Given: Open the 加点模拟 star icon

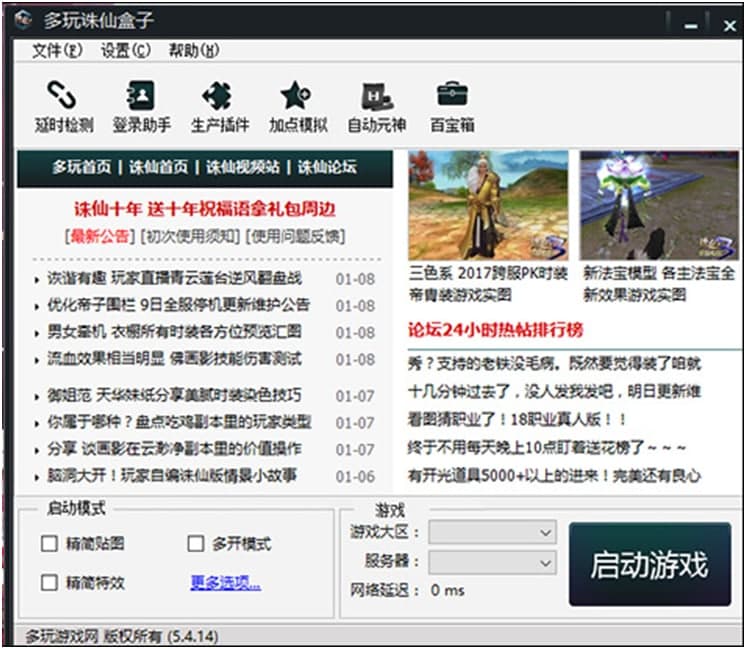Looking at the screenshot, I should 297,96.
